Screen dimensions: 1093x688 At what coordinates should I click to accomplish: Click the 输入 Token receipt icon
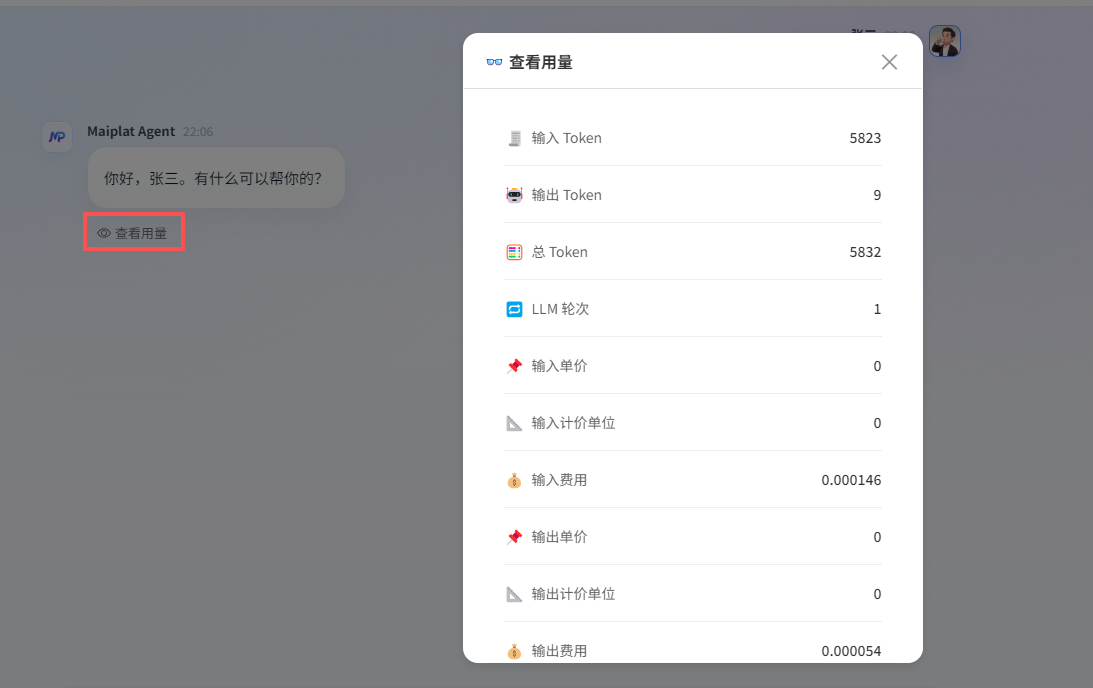point(514,138)
